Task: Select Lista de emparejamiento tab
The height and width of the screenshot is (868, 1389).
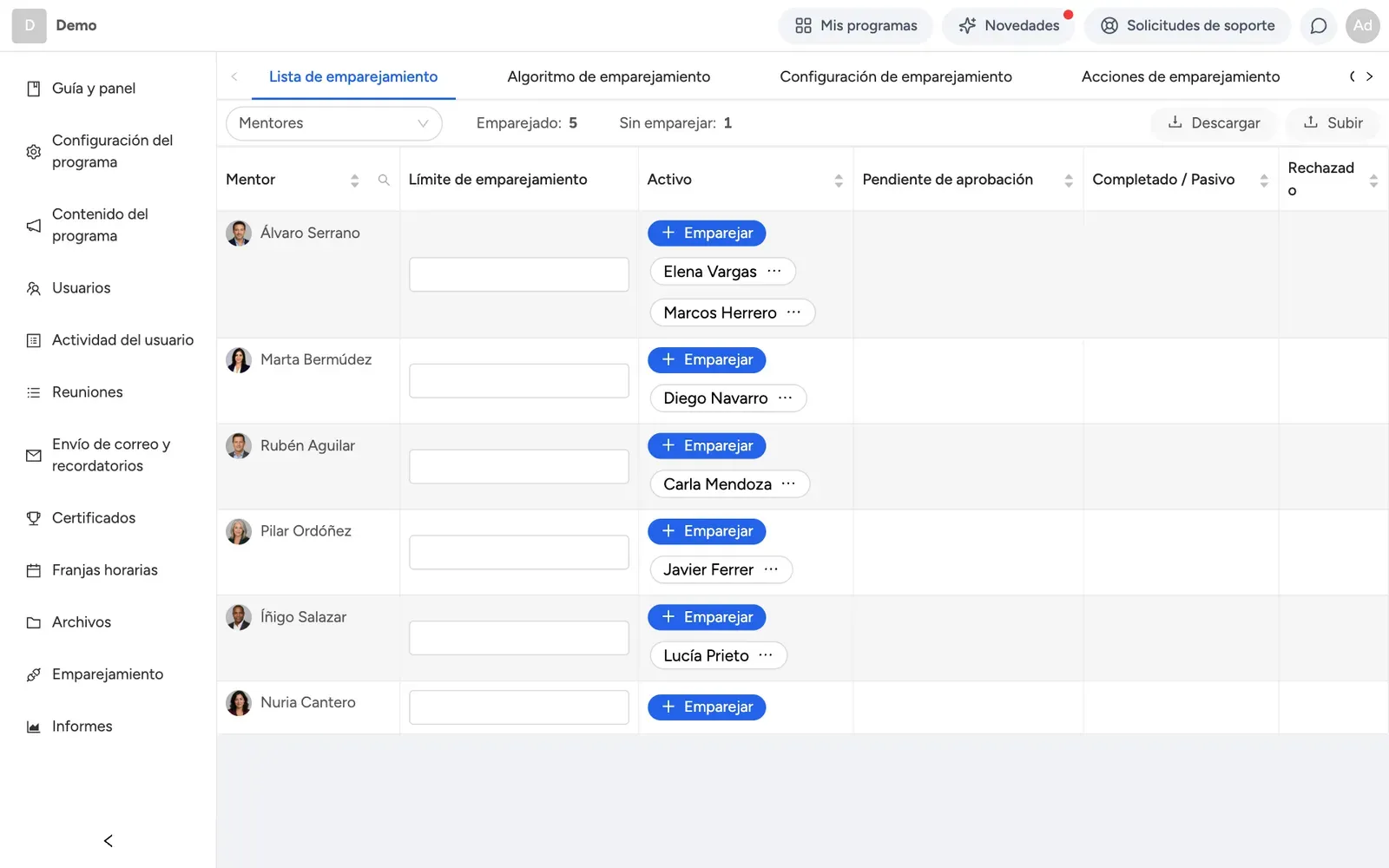Action: [x=353, y=76]
